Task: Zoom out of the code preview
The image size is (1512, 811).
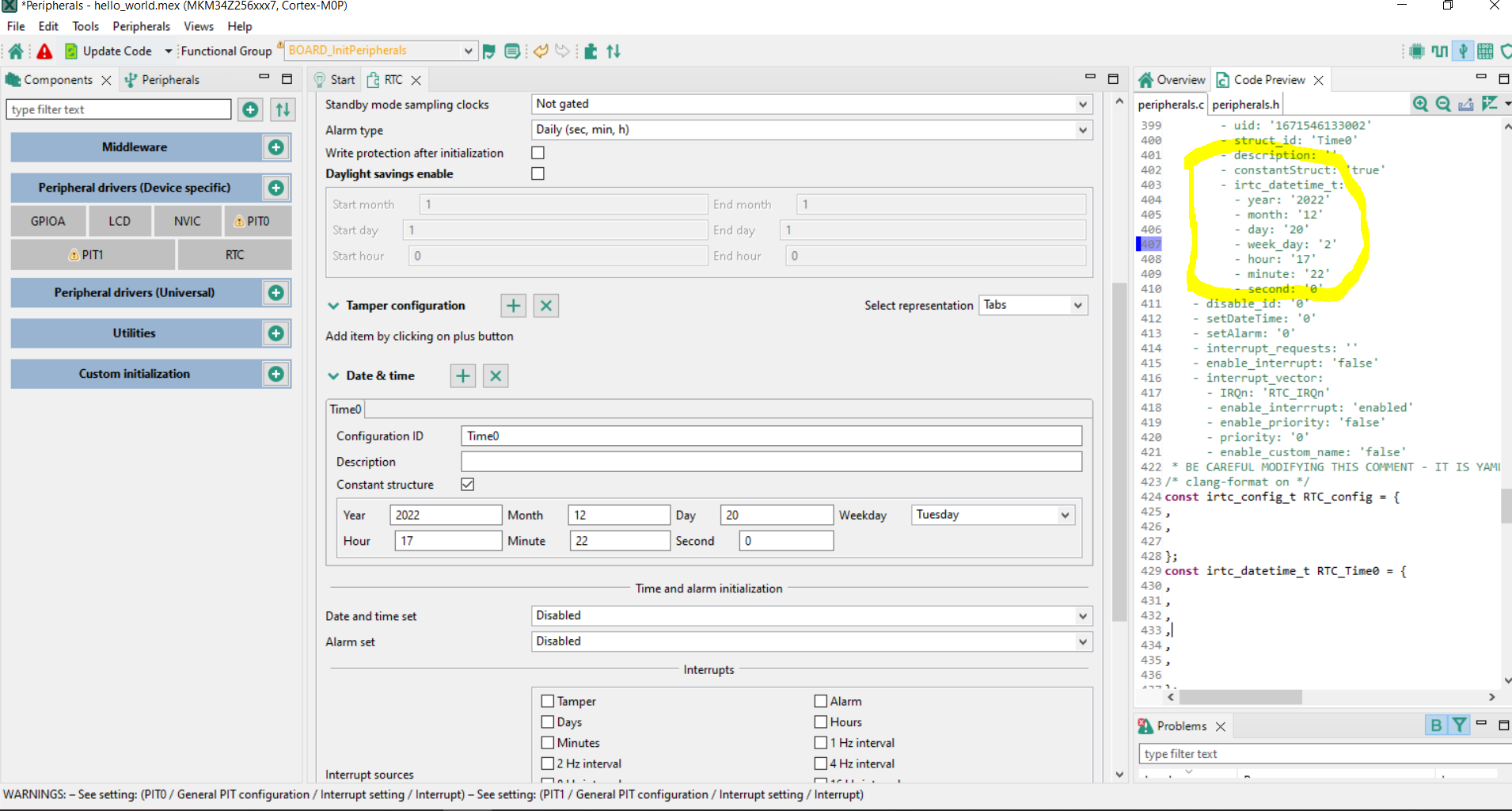Action: (x=1444, y=104)
